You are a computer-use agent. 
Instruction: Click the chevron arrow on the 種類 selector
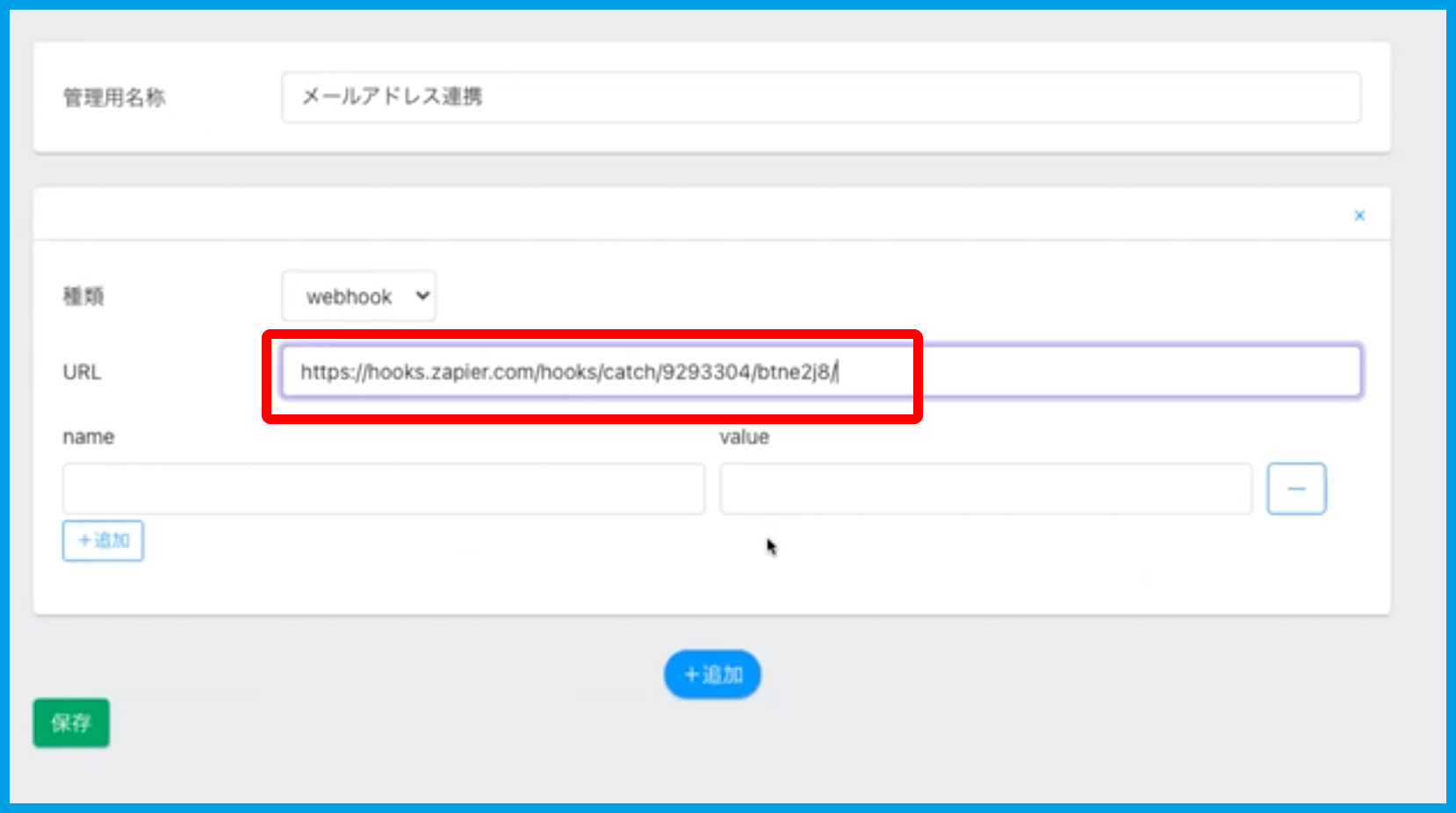click(422, 296)
